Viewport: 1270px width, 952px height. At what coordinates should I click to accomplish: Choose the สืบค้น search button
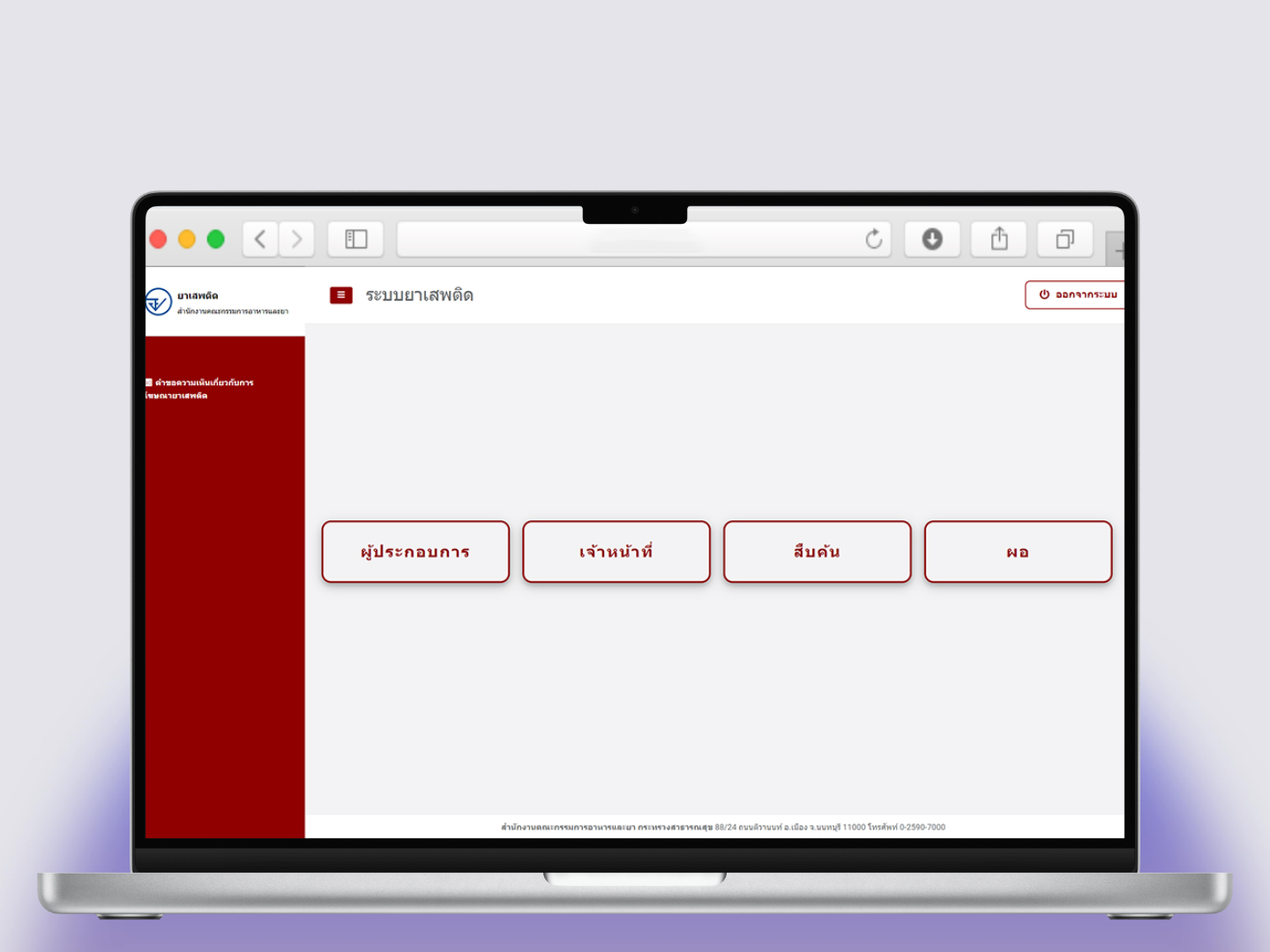[x=817, y=552]
